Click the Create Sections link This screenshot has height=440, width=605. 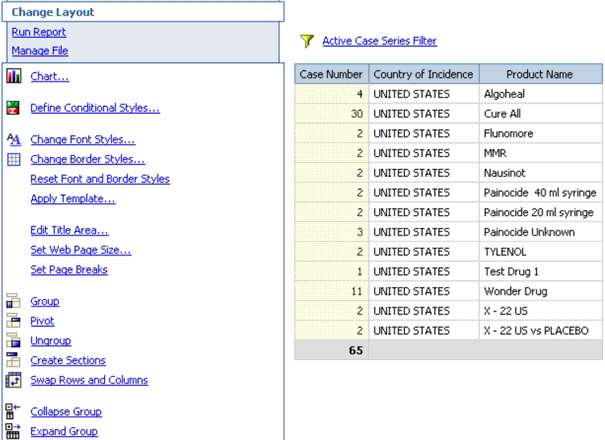point(68,360)
